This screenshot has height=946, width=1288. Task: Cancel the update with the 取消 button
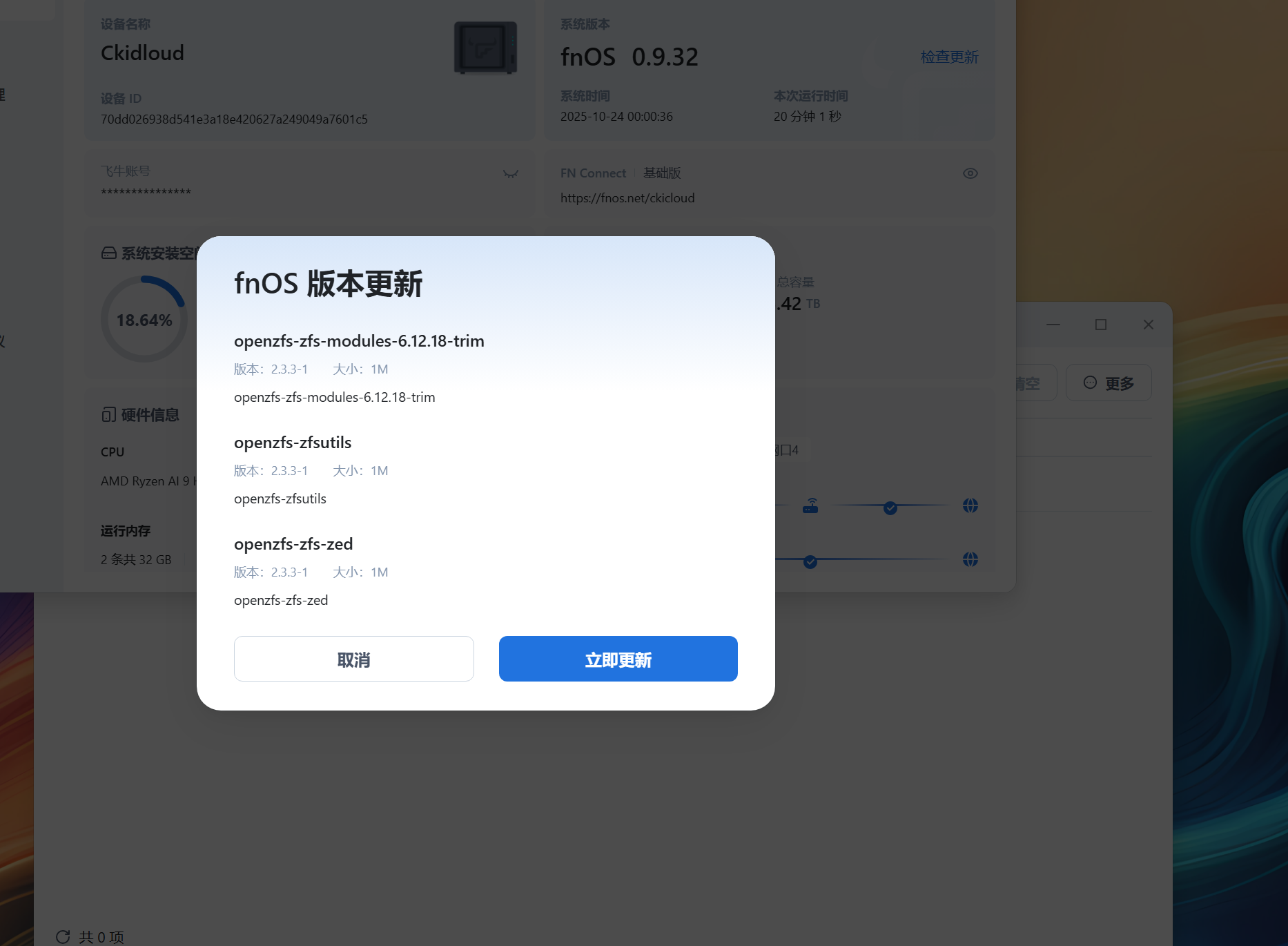(354, 659)
